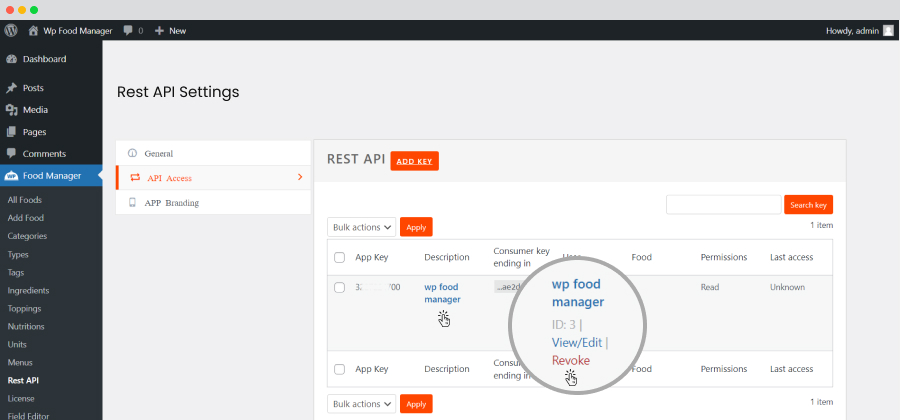900x420 pixels.
Task: Click the Media icon in sidebar
Action: click(11, 110)
